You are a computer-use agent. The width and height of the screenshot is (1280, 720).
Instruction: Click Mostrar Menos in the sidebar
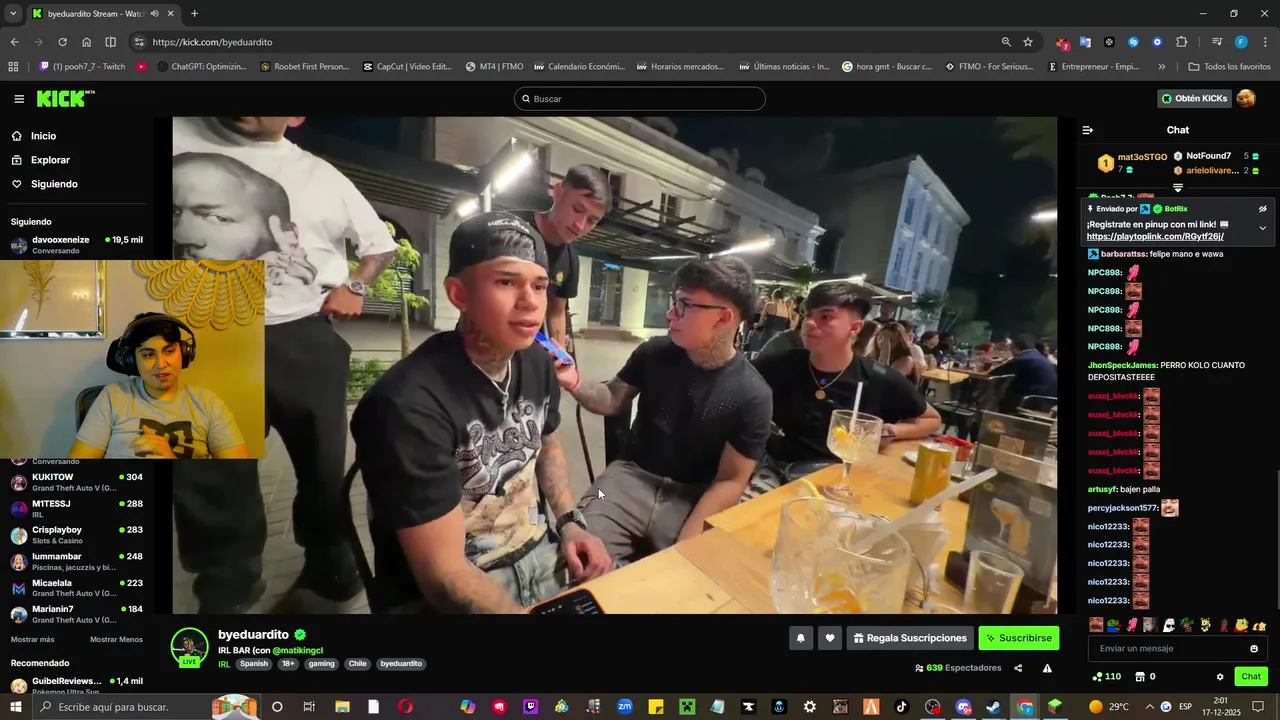tap(116, 640)
